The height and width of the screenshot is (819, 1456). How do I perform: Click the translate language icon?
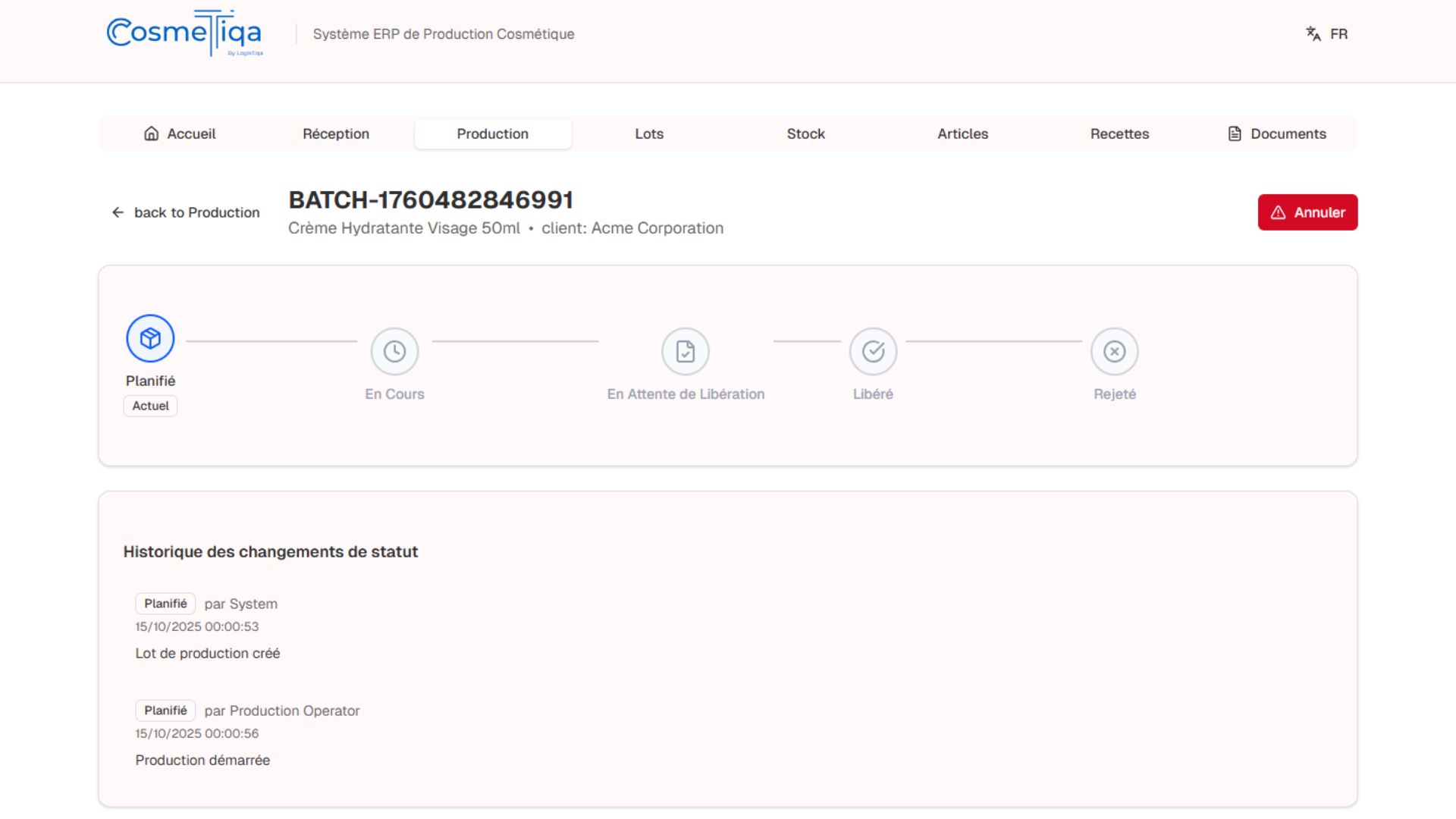coord(1313,34)
